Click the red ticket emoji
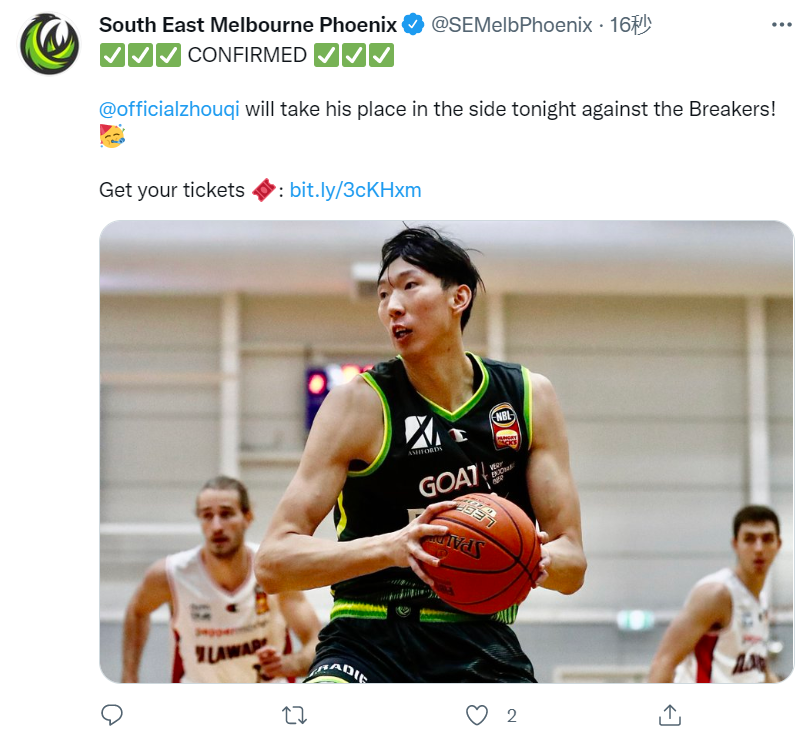Viewport: 812px width, 741px height. pyautogui.click(x=264, y=190)
